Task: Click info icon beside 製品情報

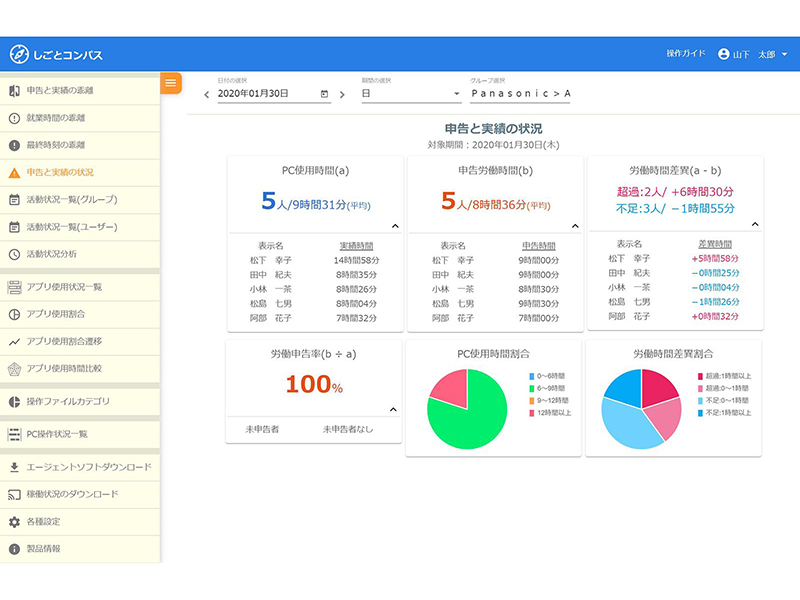Action: pos(14,549)
